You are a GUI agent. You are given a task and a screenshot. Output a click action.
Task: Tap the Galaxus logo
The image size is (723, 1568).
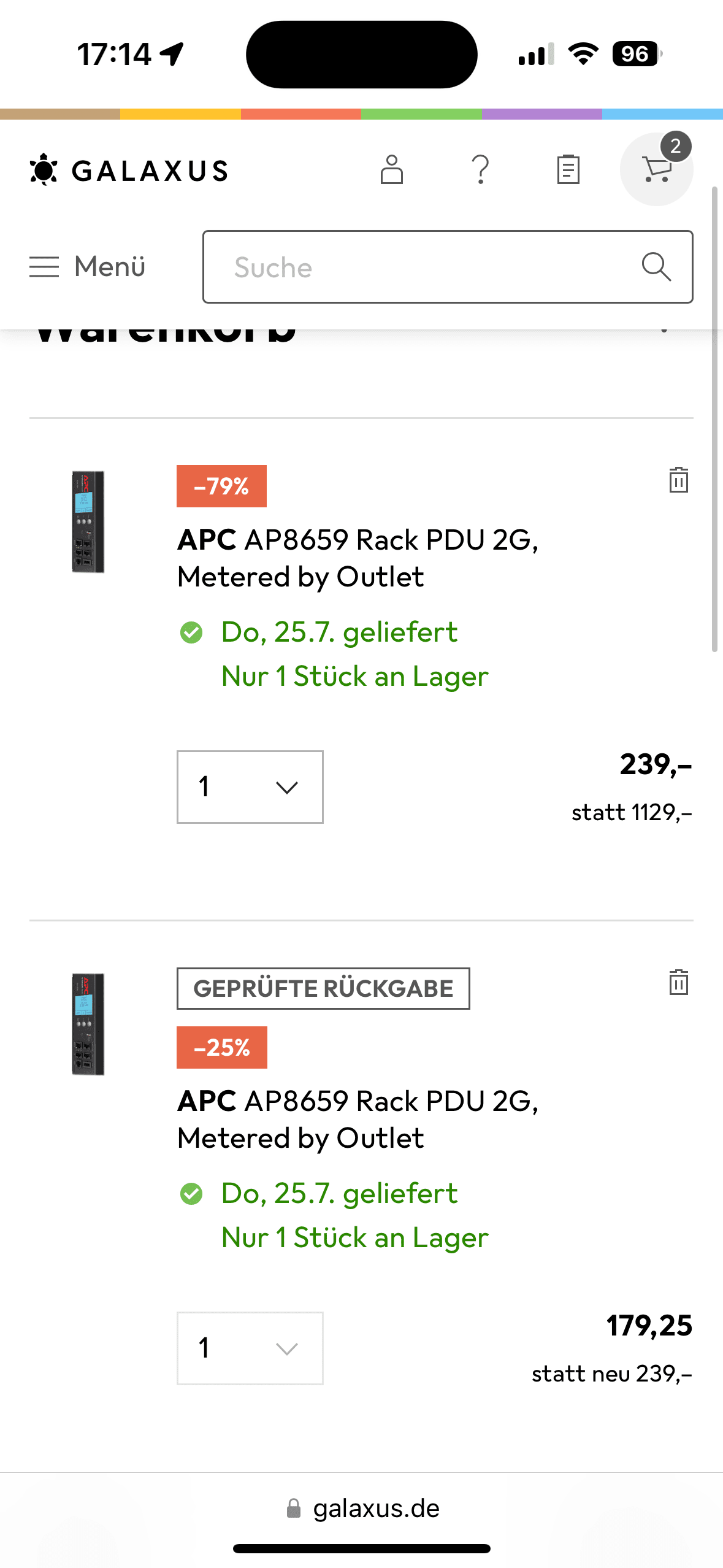[129, 170]
